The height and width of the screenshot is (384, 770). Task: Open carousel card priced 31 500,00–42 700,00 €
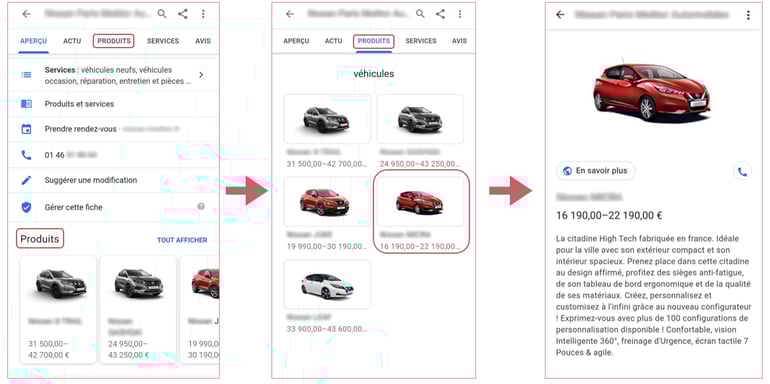[58, 309]
